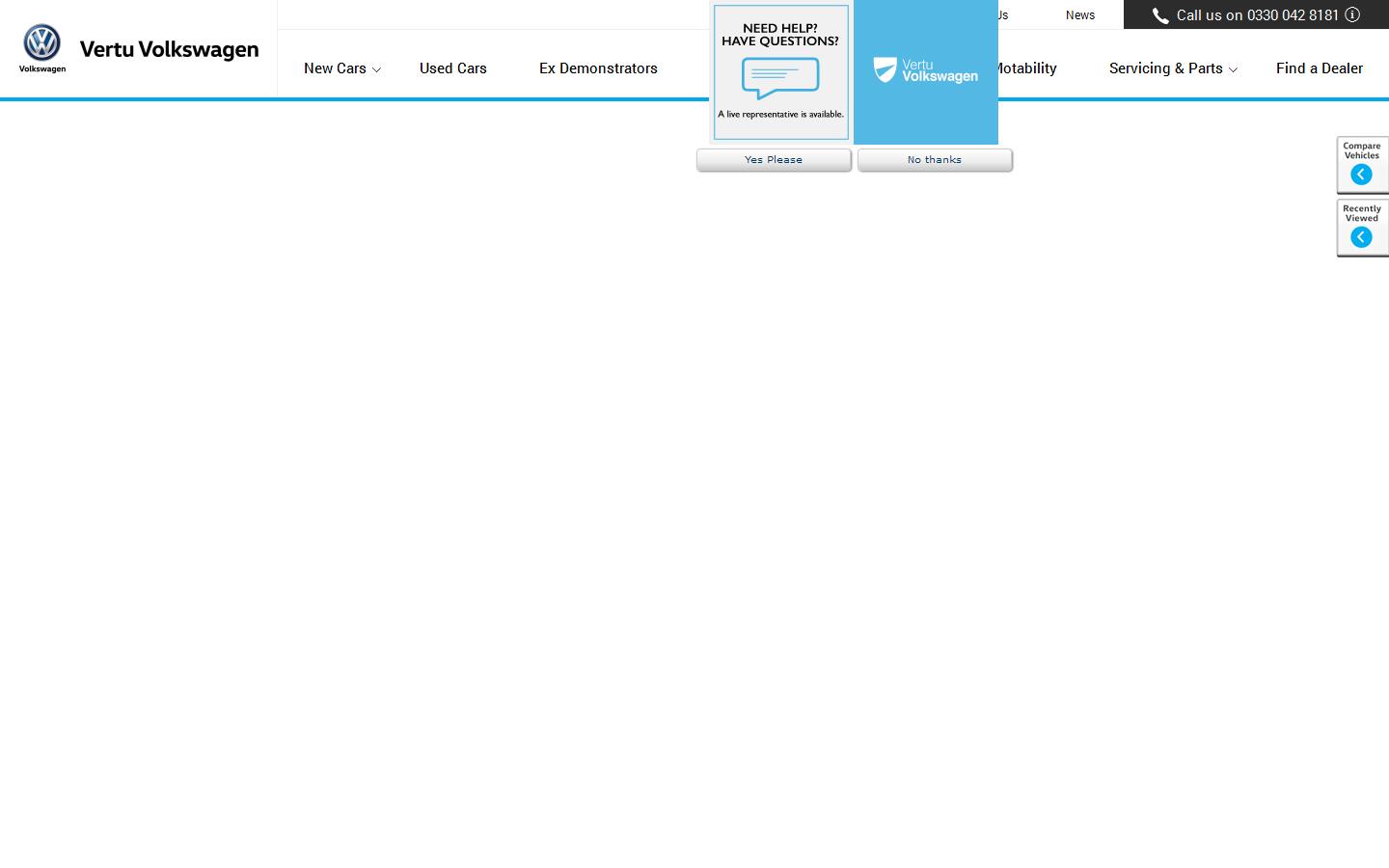This screenshot has width=1389, height=868.
Task: Expand the chevron beside New Cars
Action: coord(376,69)
